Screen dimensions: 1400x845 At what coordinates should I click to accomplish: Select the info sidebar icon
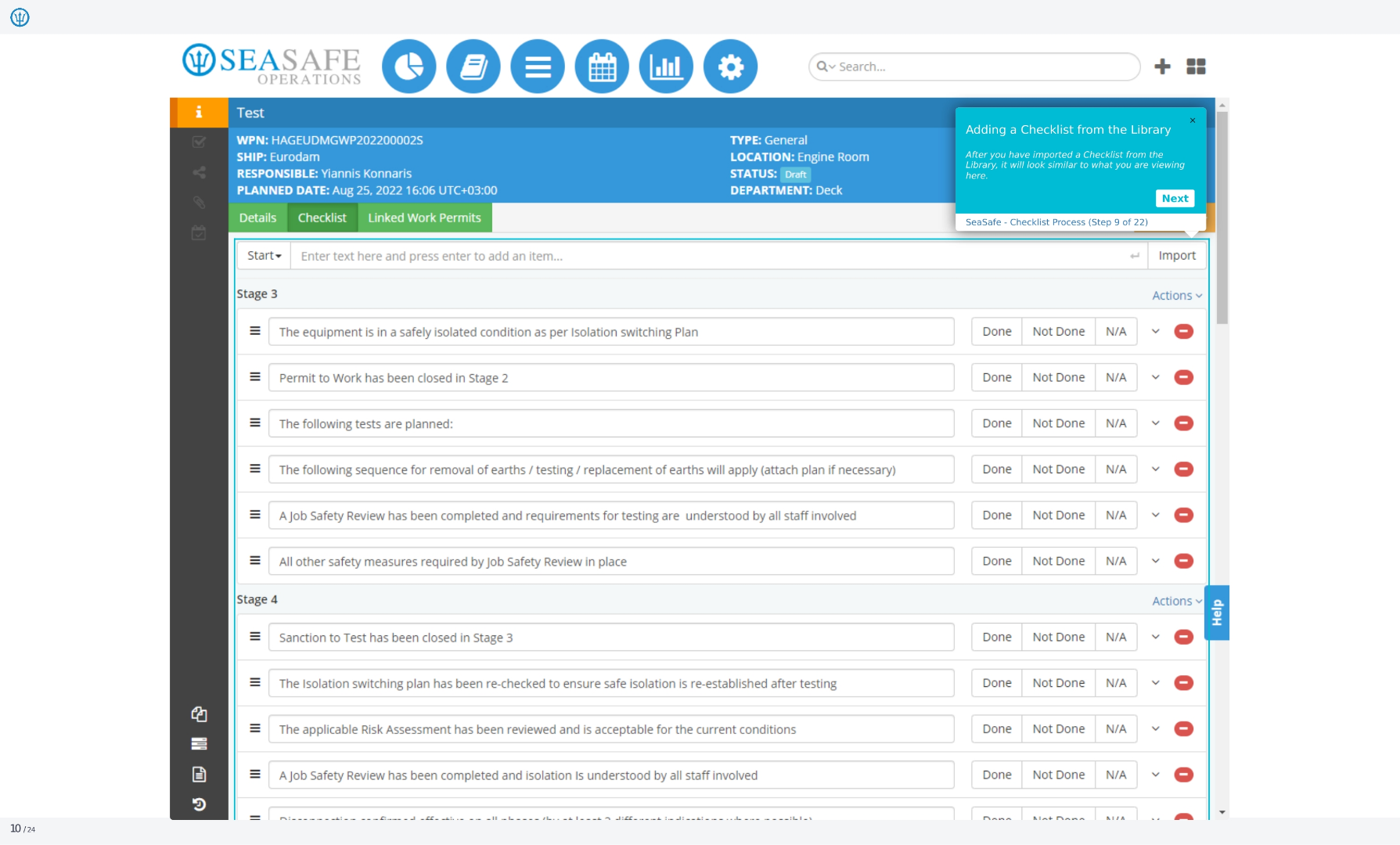click(199, 112)
